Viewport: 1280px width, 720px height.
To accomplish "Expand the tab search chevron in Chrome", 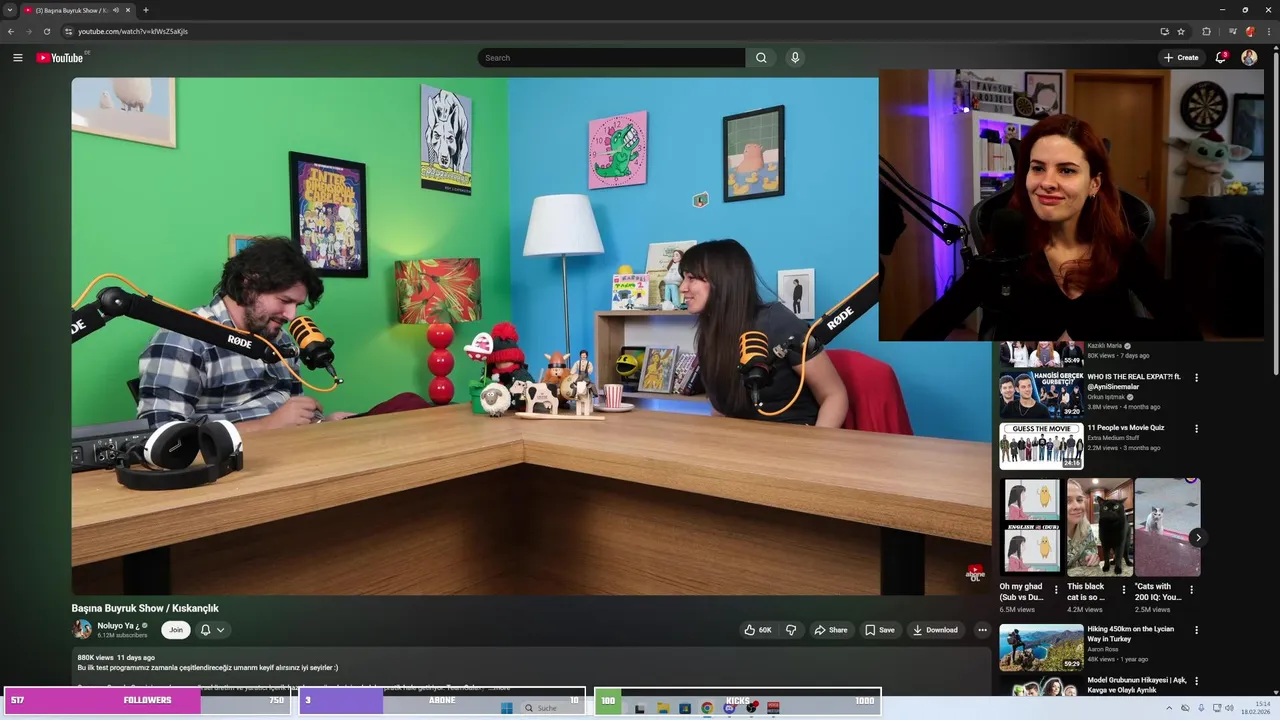I will (x=10, y=10).
